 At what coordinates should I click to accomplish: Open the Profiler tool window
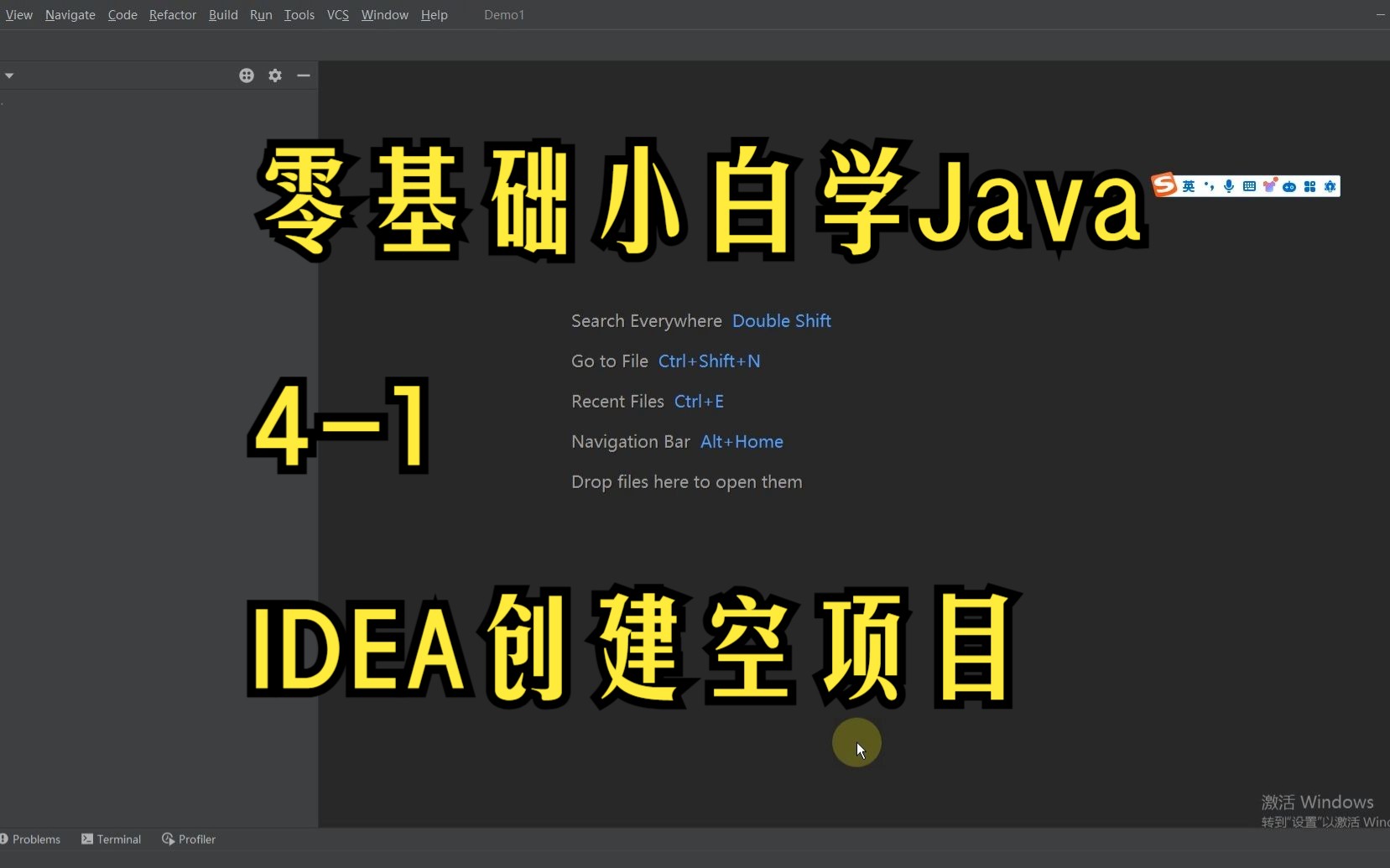[x=189, y=839]
